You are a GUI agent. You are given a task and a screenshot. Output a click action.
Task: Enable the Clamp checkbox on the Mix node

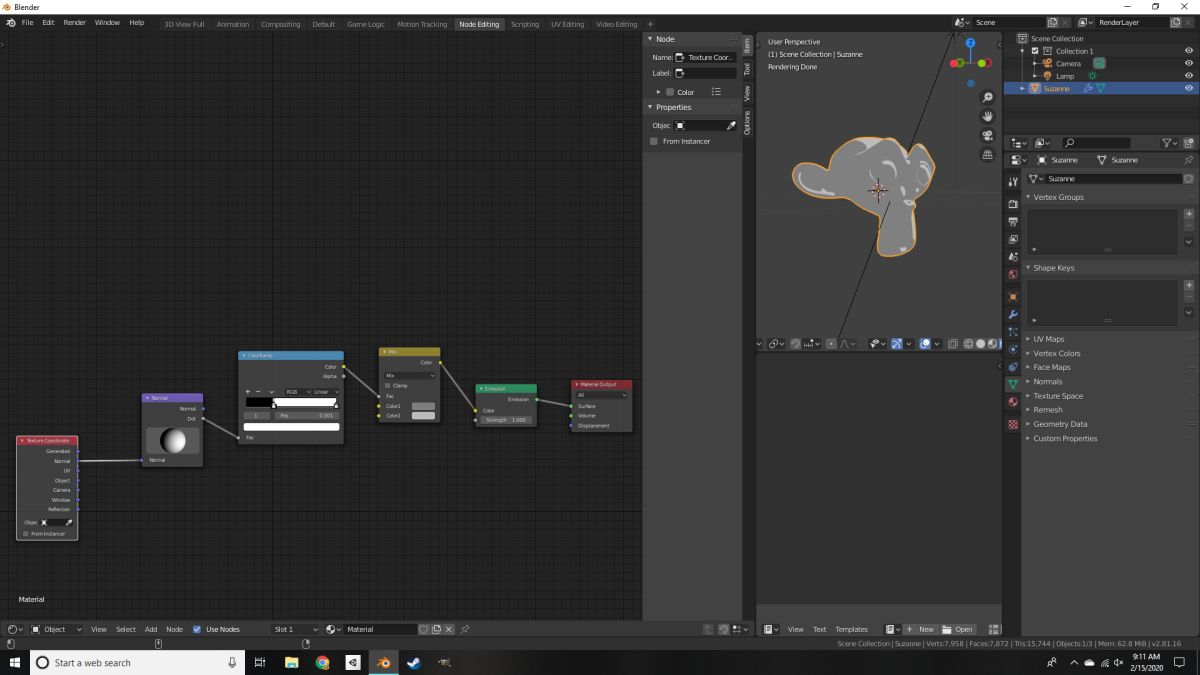(388, 385)
